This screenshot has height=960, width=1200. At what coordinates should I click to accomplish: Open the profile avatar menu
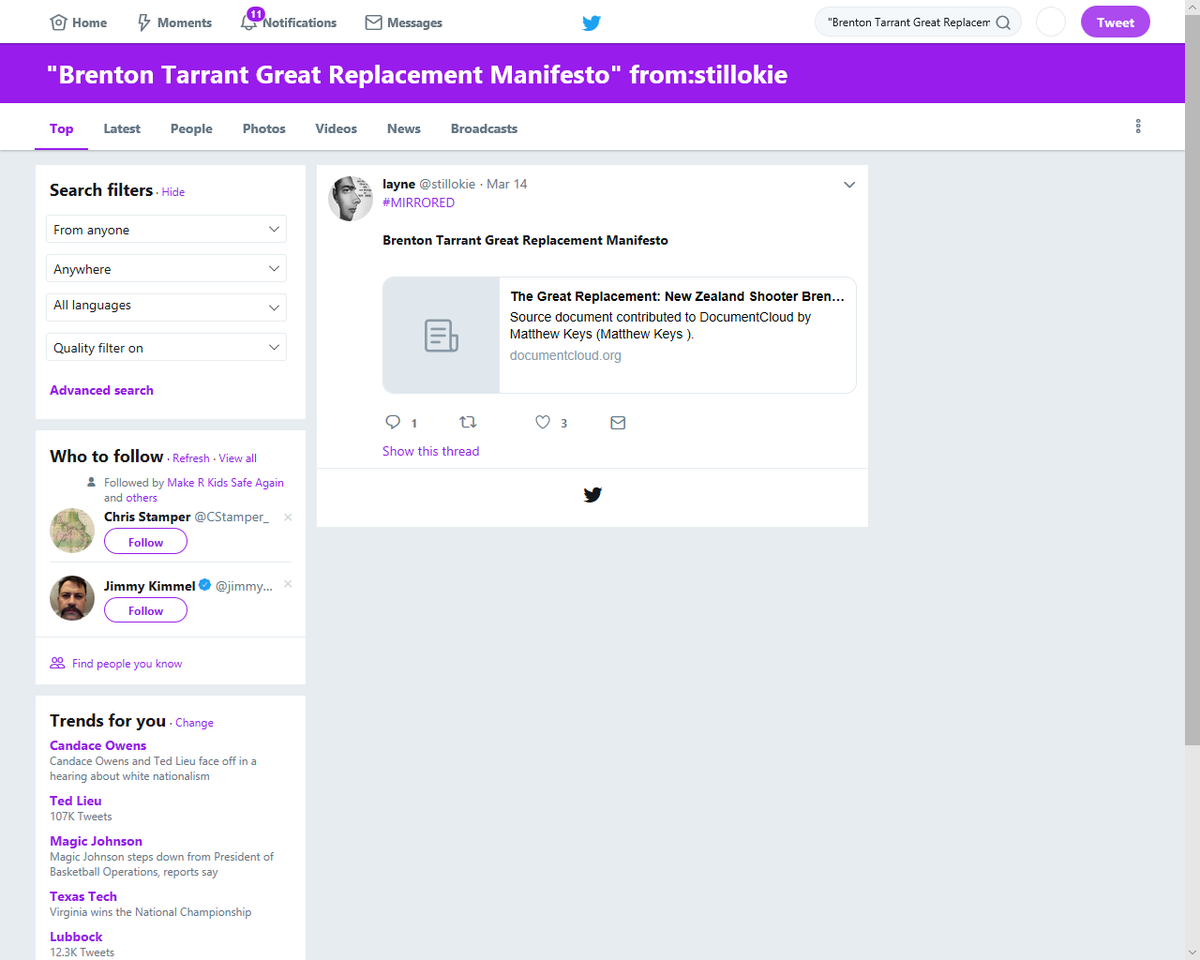click(1051, 22)
